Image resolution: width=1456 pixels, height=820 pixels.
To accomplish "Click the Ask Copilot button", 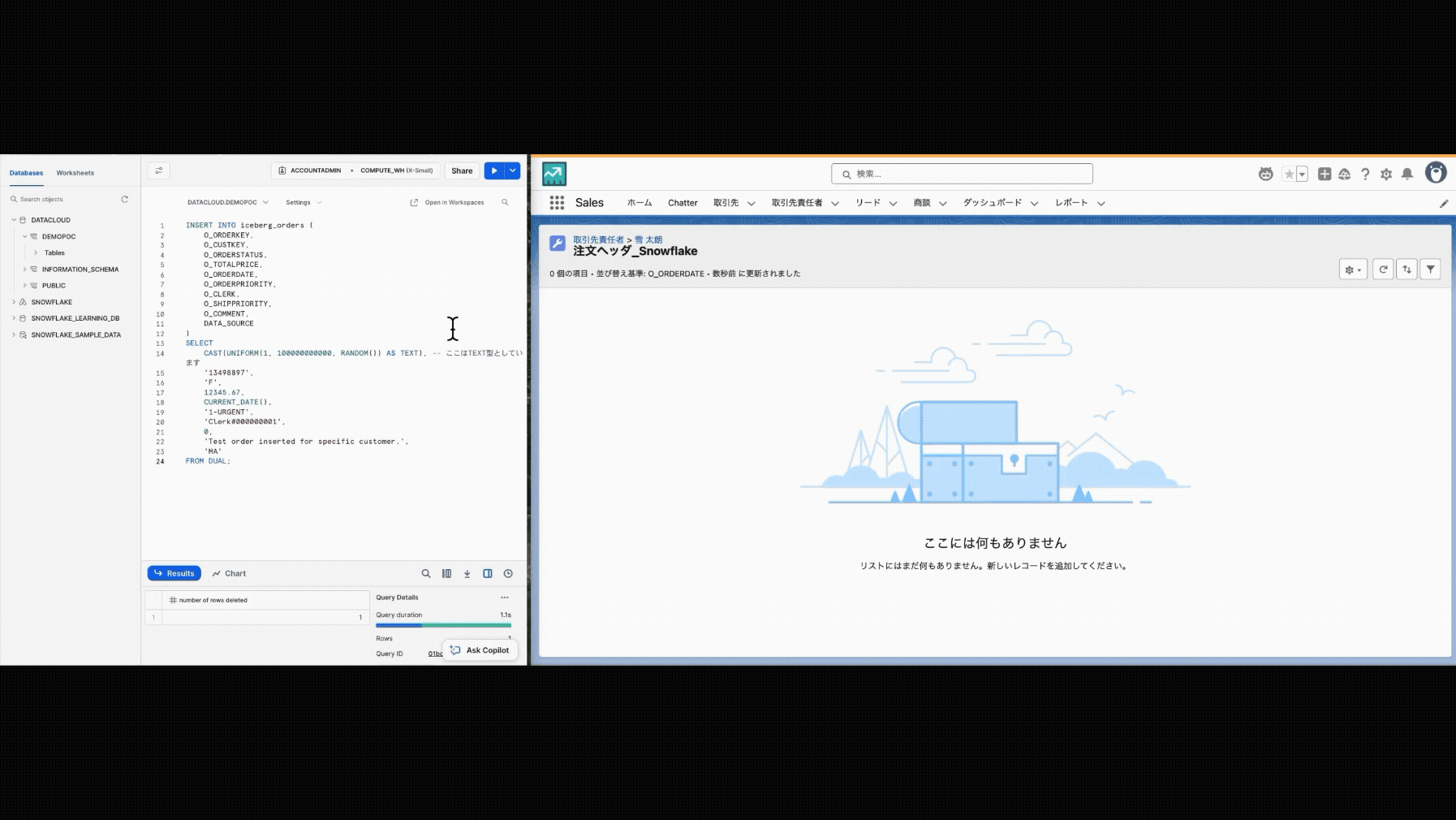I will [480, 650].
